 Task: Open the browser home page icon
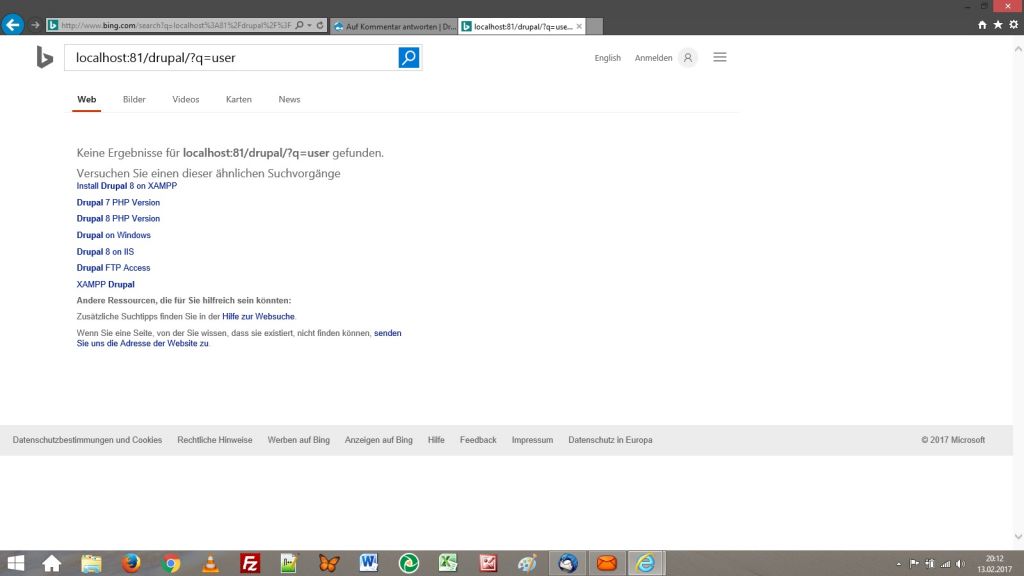point(982,25)
